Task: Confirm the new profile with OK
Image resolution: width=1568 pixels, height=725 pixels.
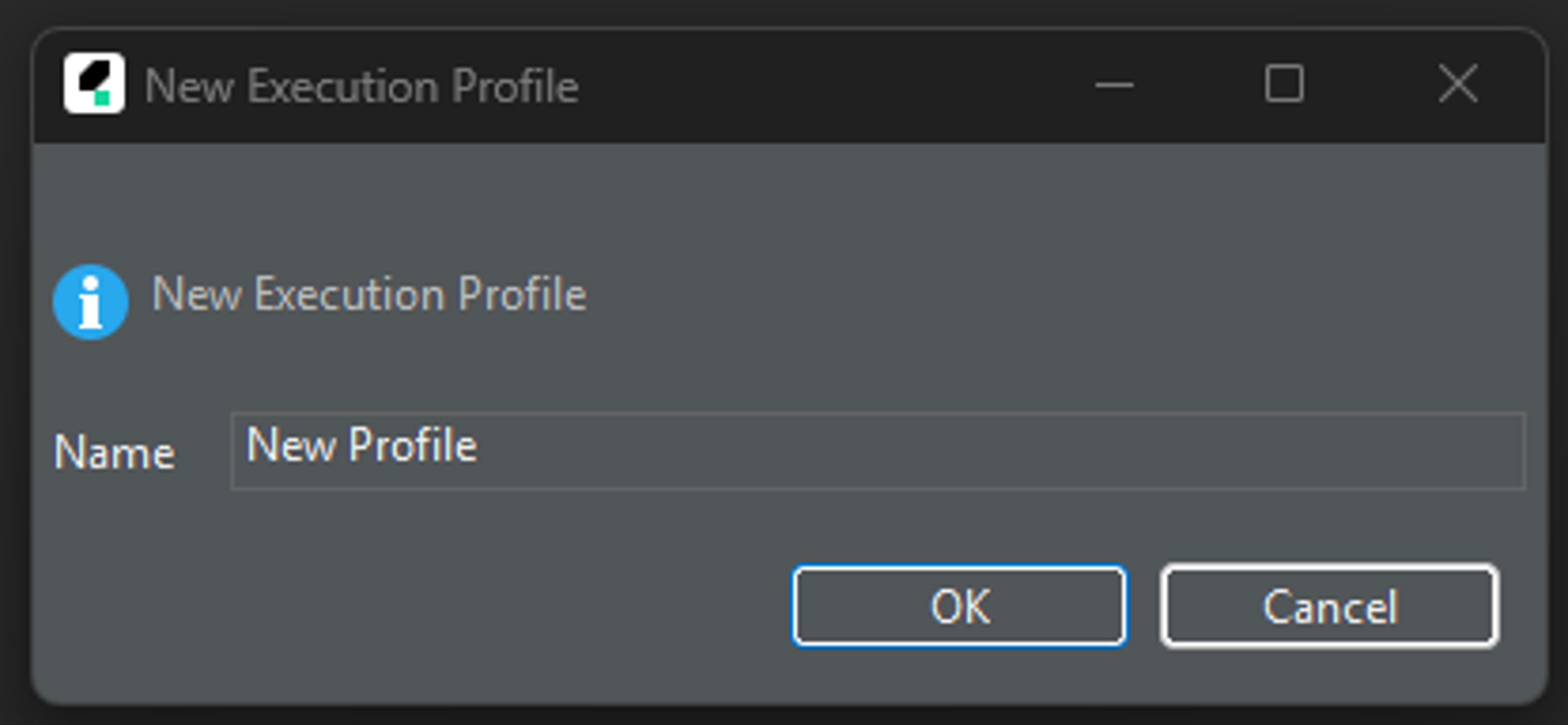Action: pos(959,607)
